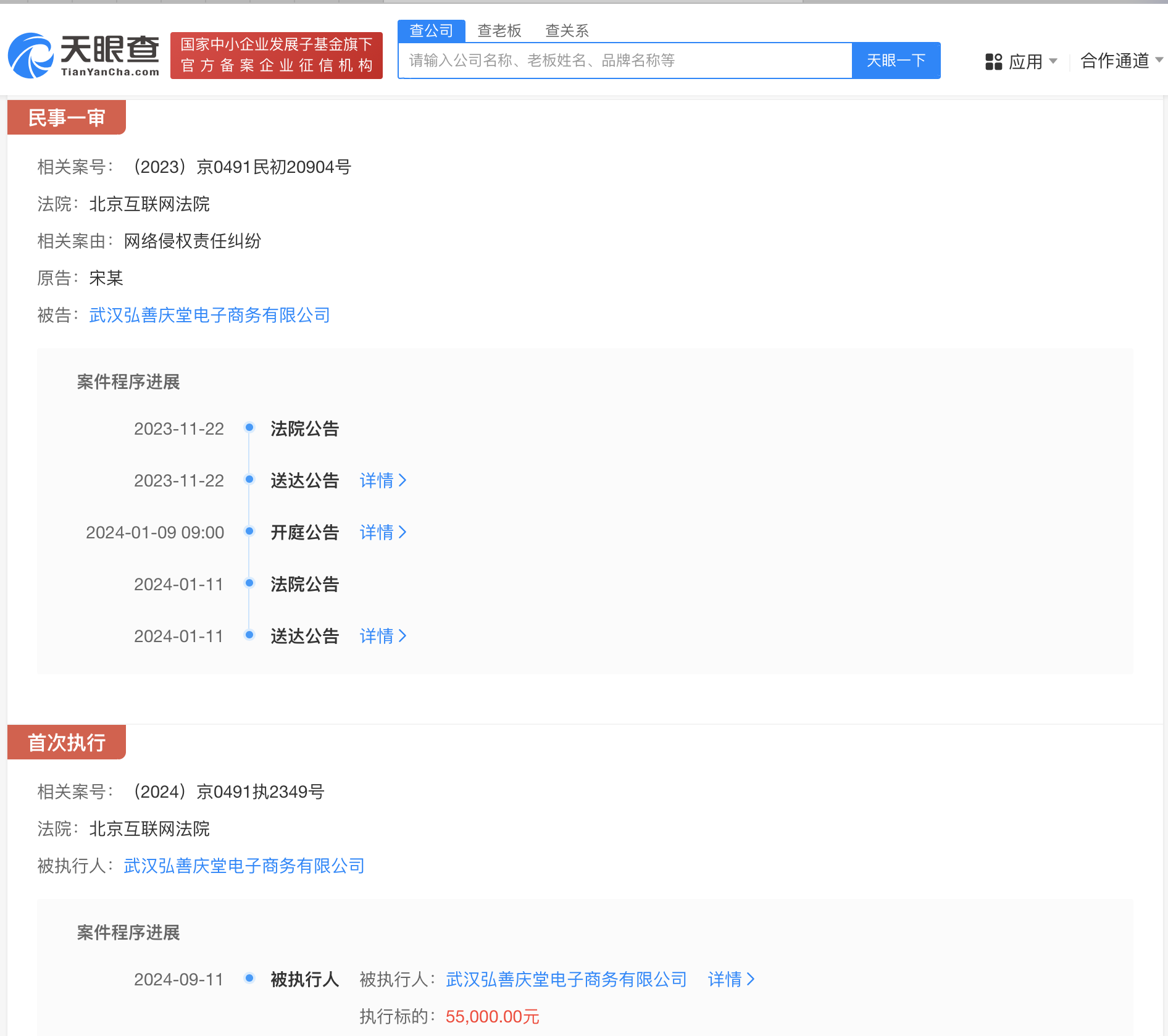Click the 55,000.00元 execution amount text
The width and height of the screenshot is (1168, 1036).
491,1016
